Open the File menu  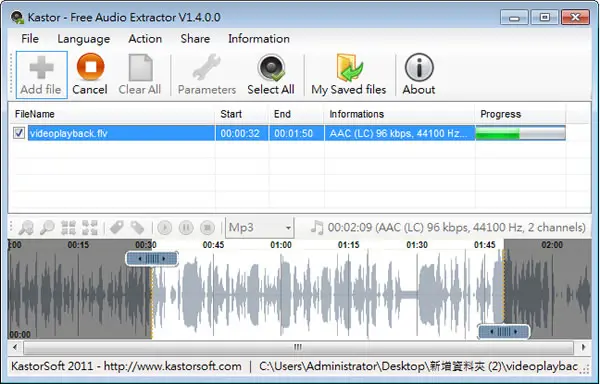point(30,39)
